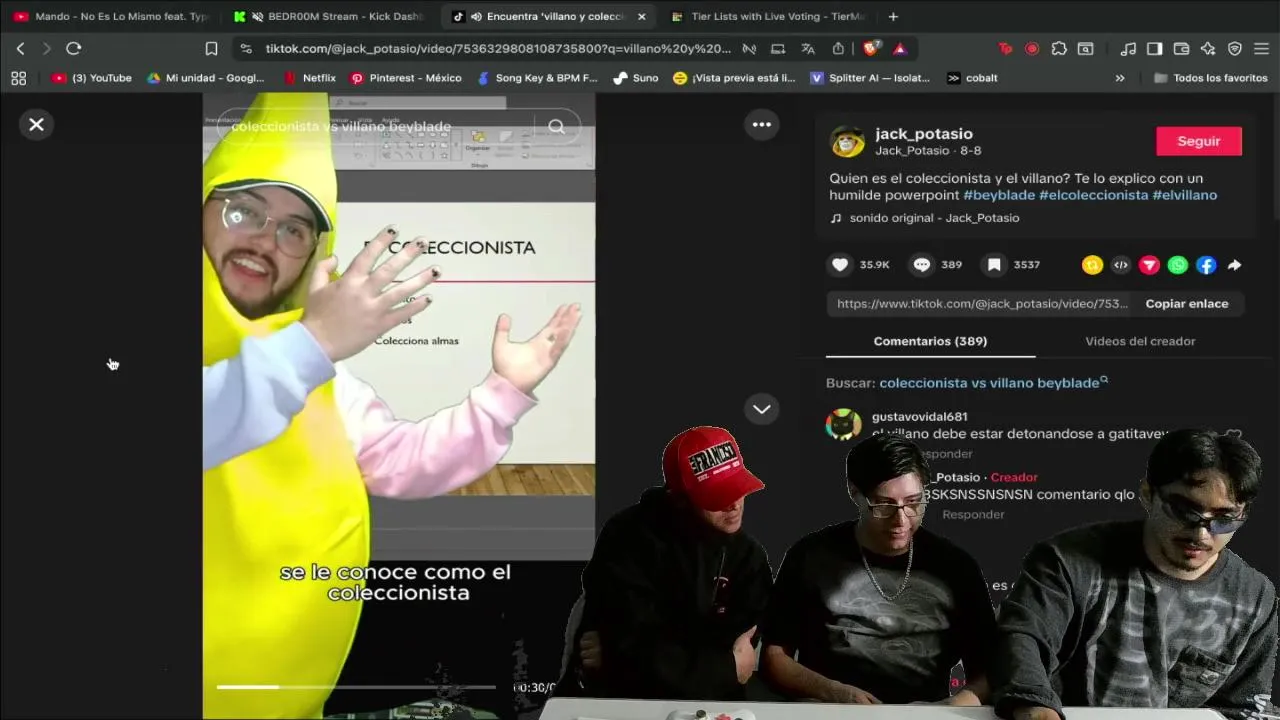
Task: Open the #elcoleccionista hashtag
Action: point(1093,195)
